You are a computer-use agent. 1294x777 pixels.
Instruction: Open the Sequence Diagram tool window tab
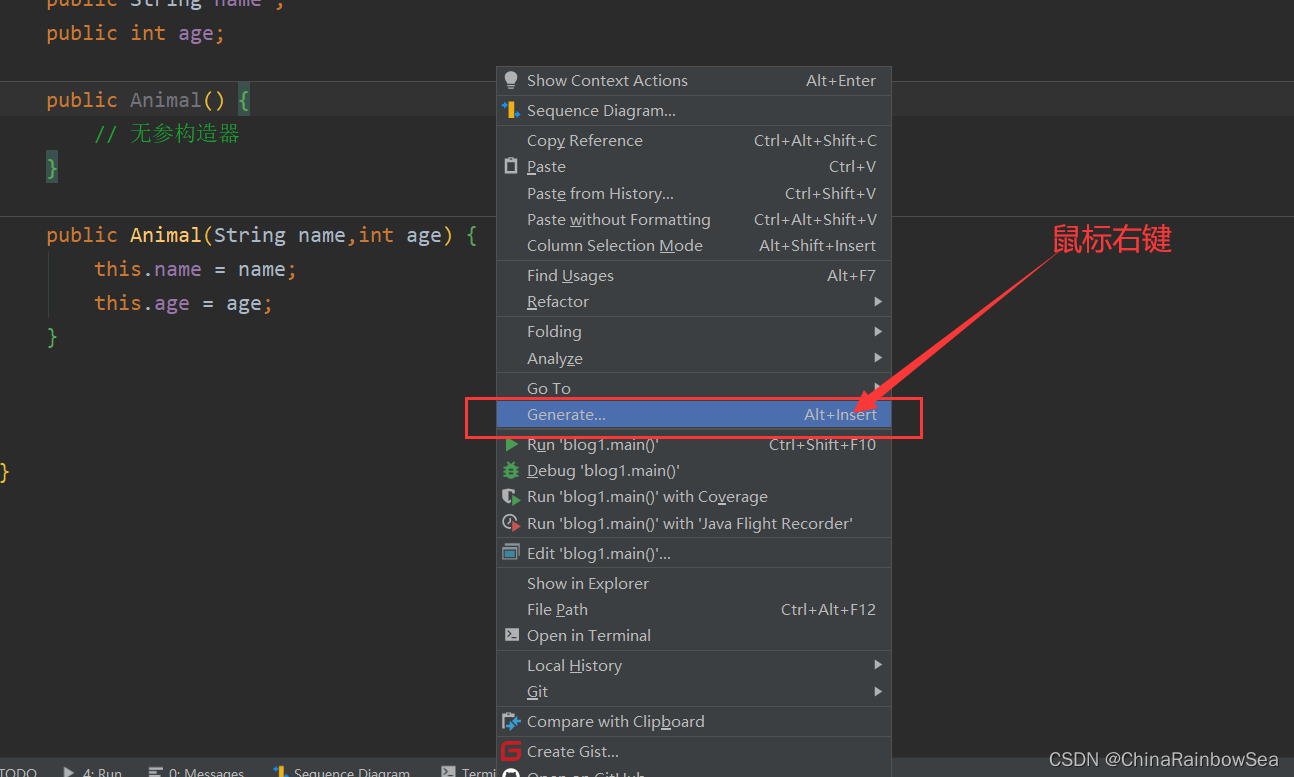tap(341, 771)
